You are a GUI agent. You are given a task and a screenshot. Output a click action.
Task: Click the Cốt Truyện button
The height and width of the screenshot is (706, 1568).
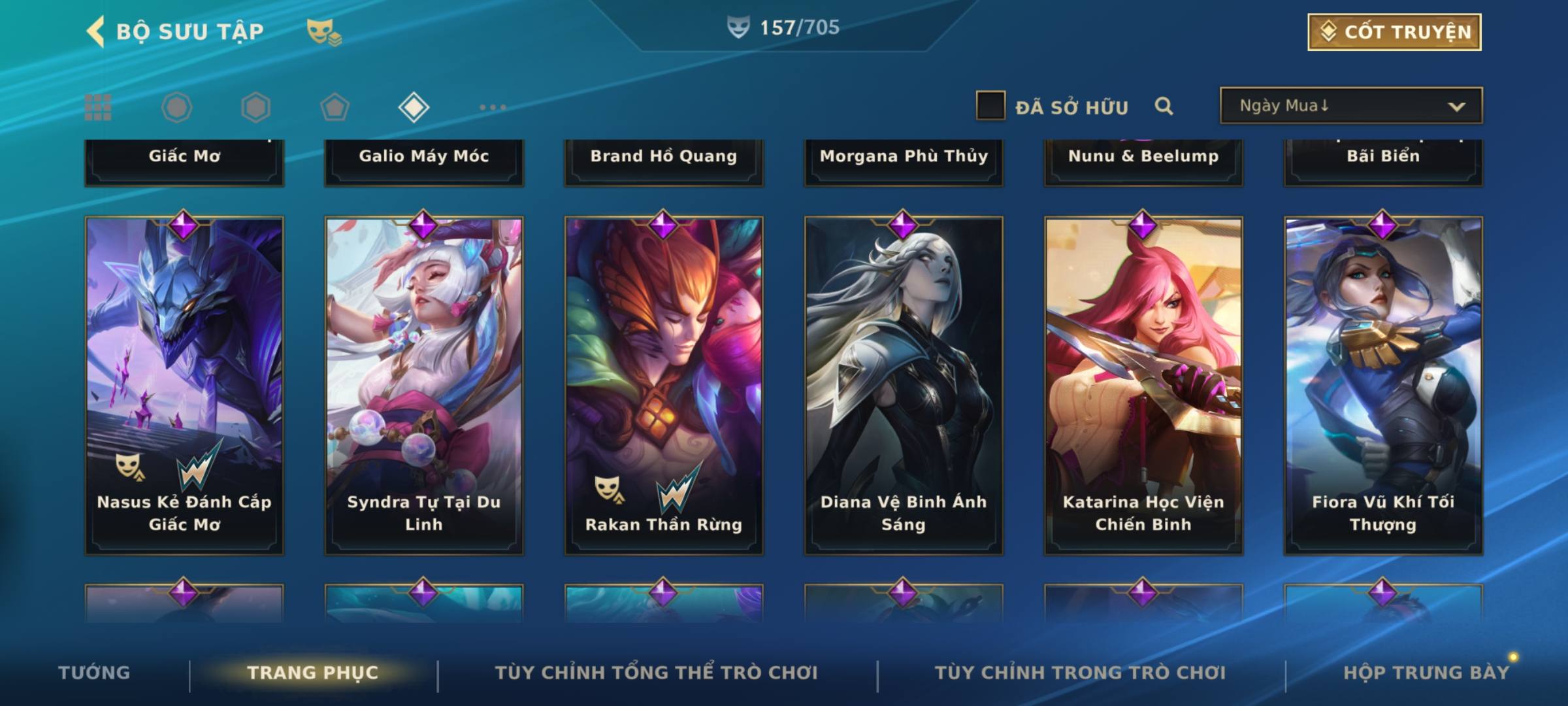coord(1394,32)
